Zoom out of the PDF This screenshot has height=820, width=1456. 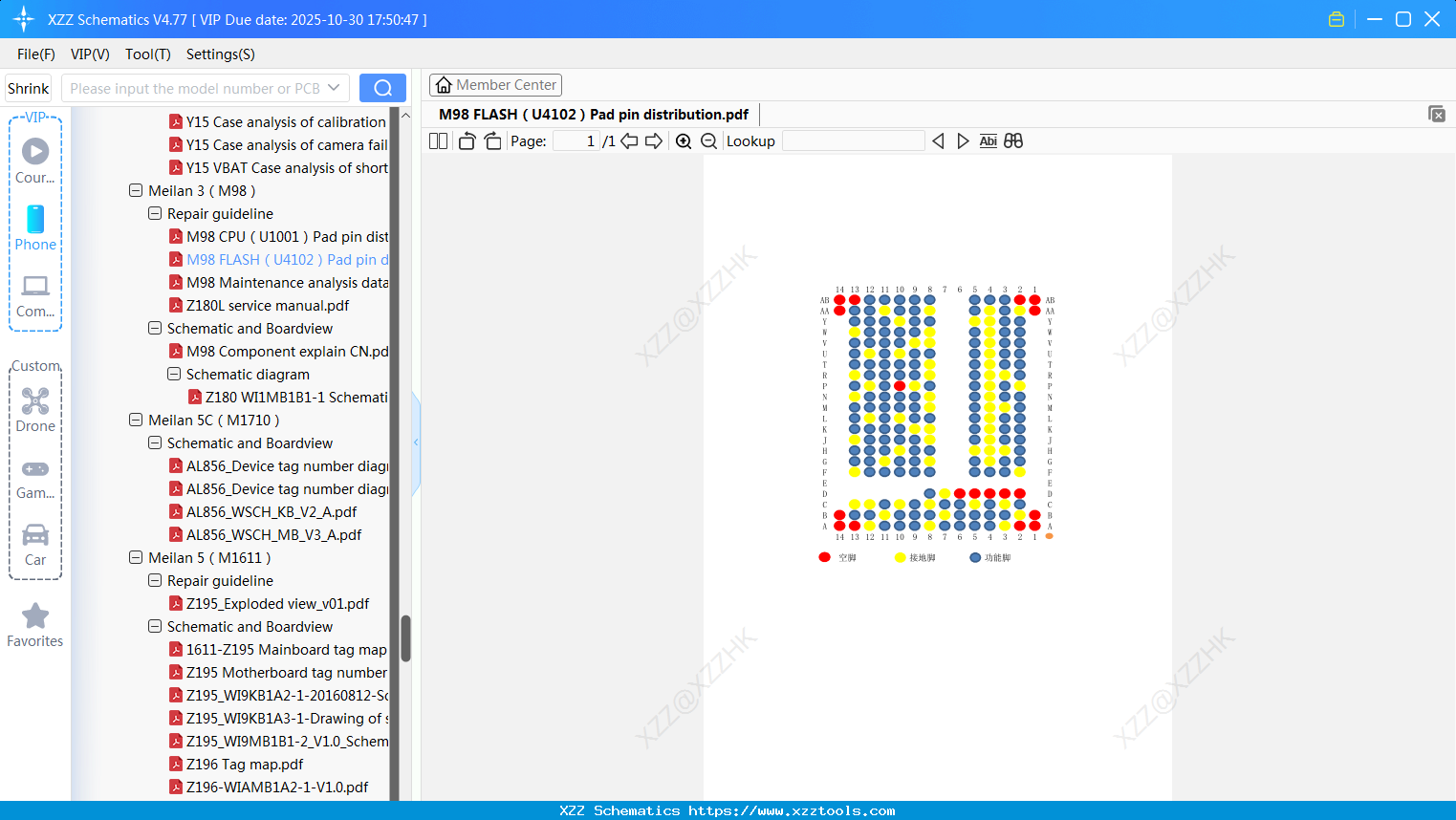(x=708, y=141)
